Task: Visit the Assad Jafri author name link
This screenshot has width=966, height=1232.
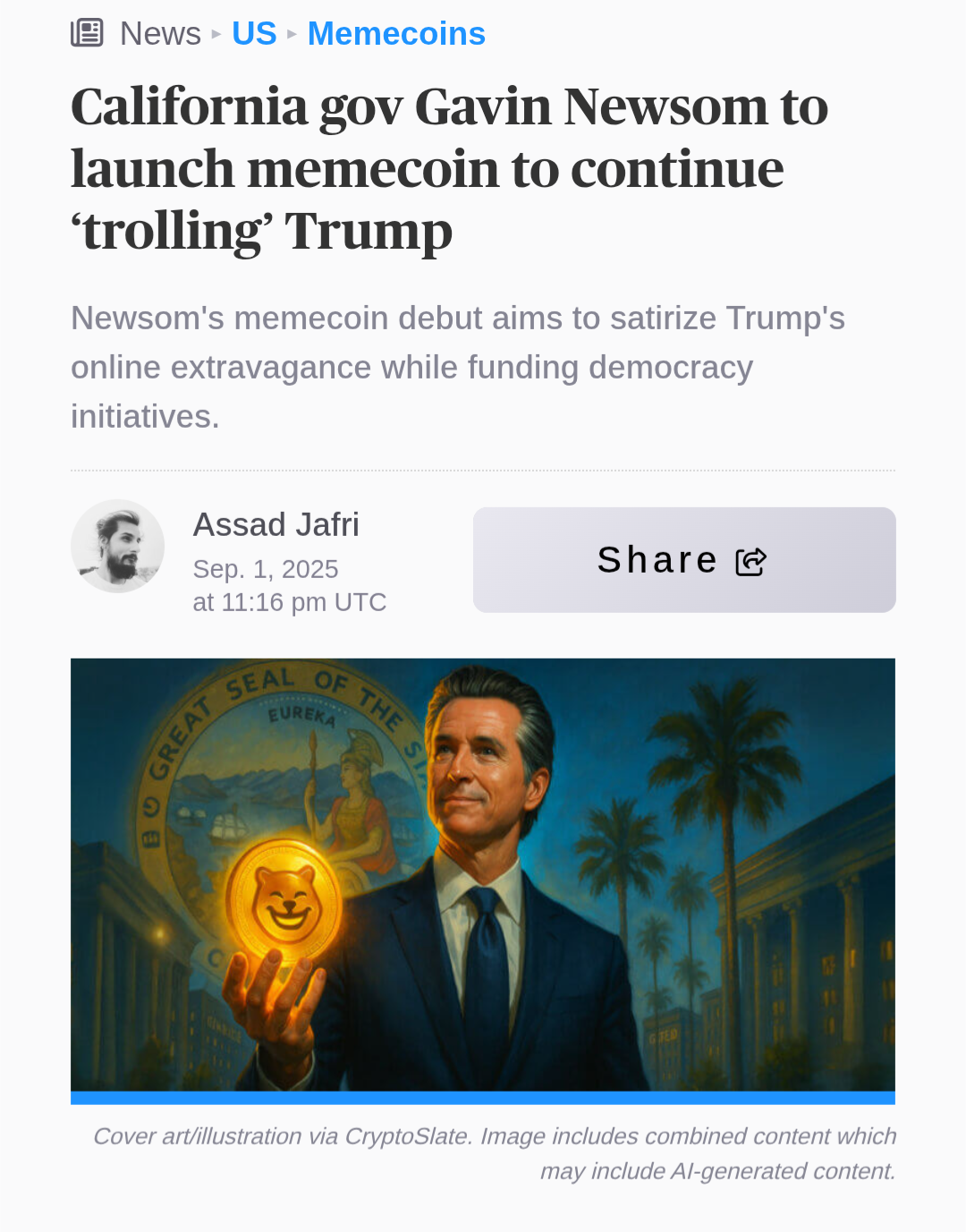Action: tap(275, 524)
